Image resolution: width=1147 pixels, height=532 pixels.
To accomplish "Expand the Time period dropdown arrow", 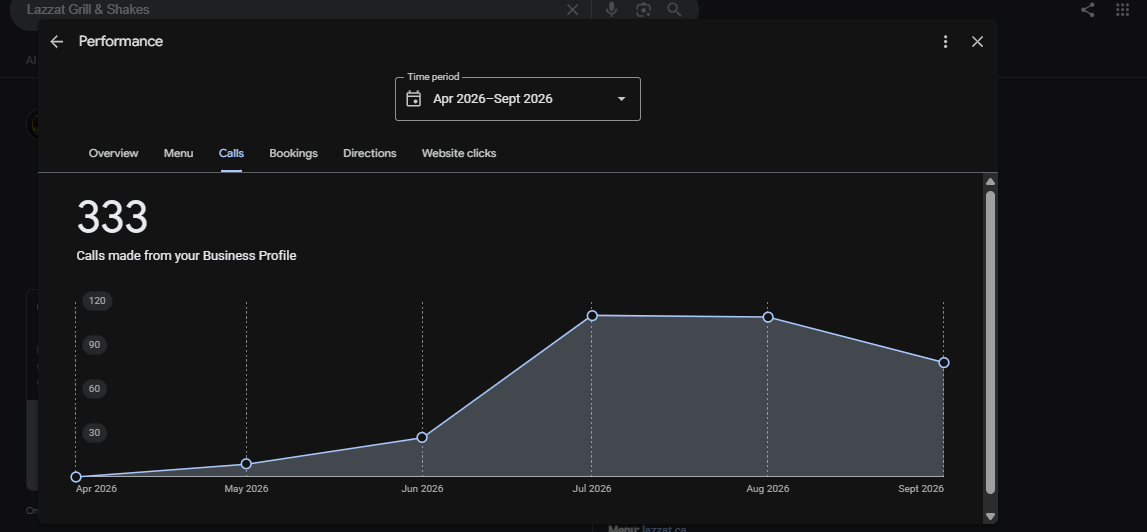I will (621, 99).
